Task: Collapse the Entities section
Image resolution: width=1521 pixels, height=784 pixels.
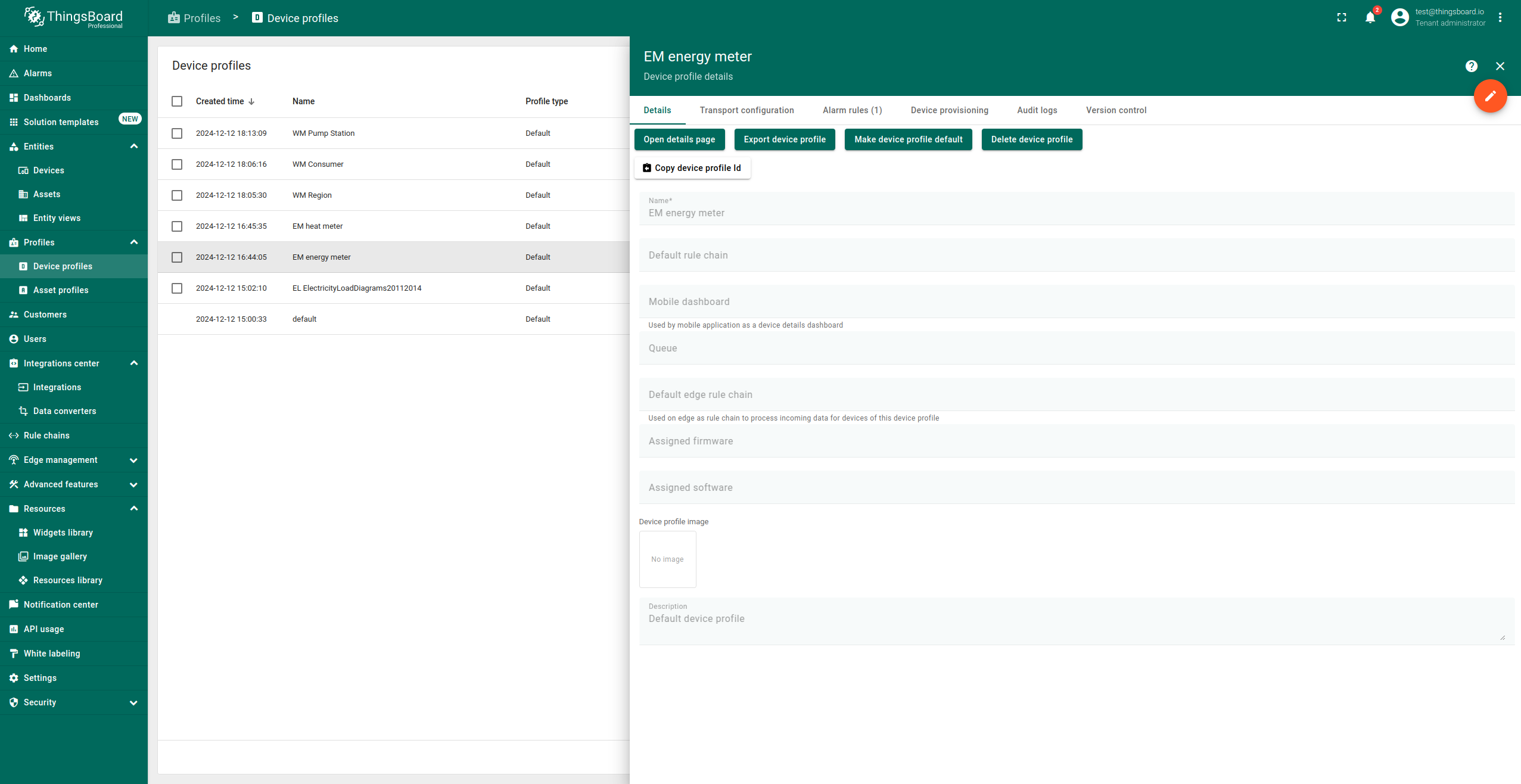Action: (133, 147)
